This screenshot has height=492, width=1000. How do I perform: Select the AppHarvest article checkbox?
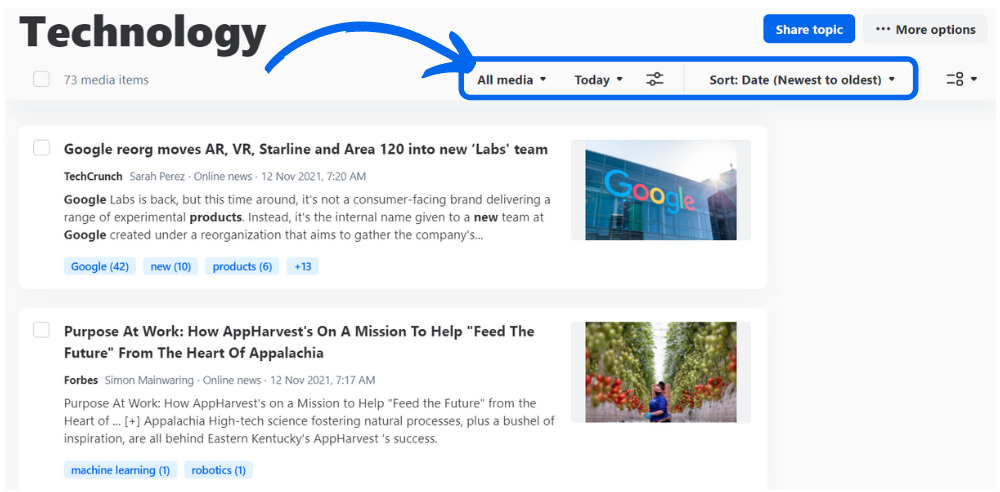click(x=41, y=330)
